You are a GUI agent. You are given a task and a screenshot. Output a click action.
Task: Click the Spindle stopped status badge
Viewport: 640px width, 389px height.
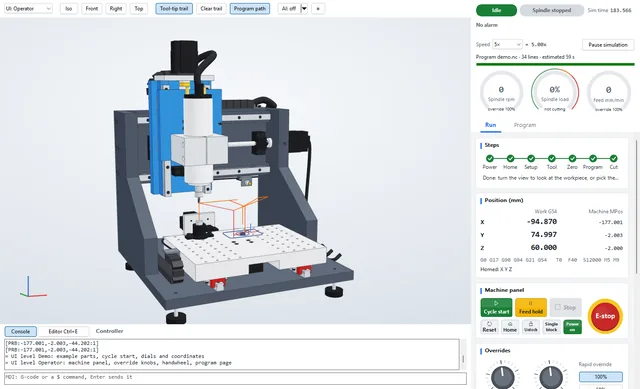[551, 10]
